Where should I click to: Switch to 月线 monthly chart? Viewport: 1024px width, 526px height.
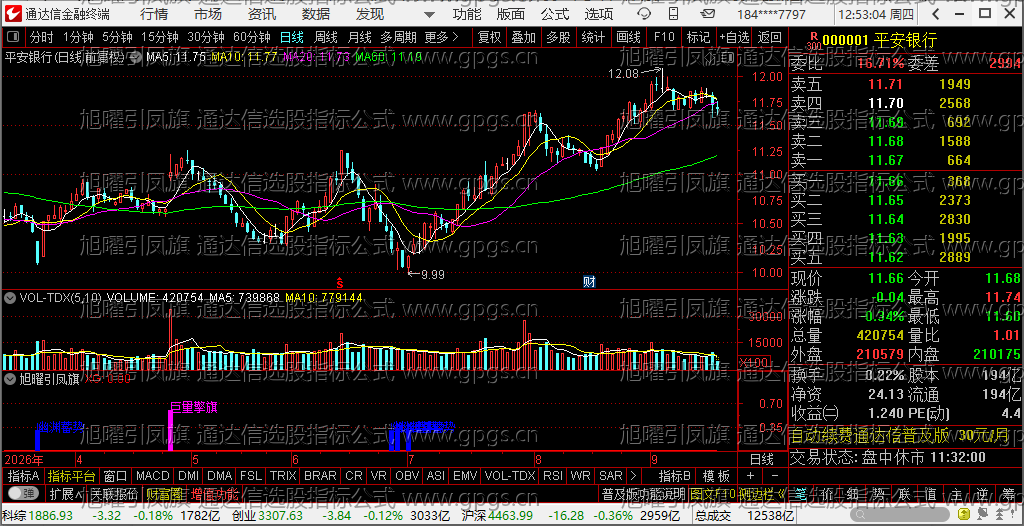[x=359, y=37]
